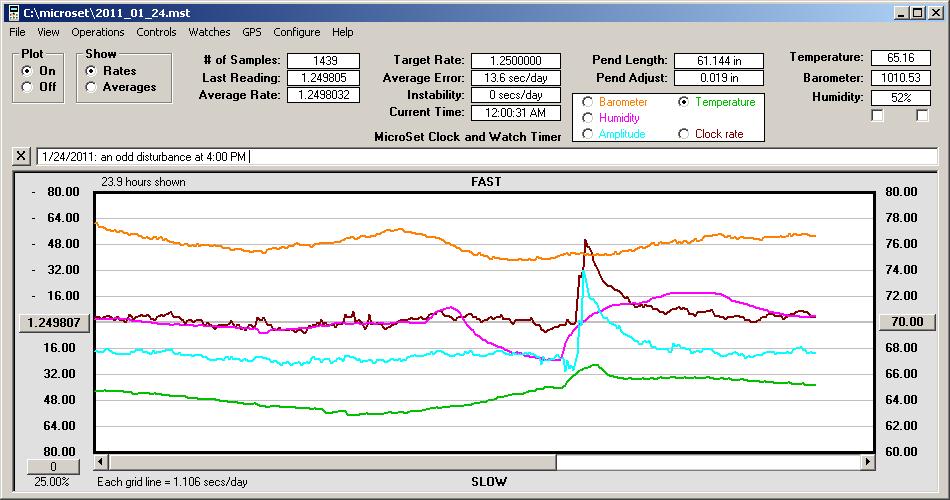This screenshot has height=500, width=950.
Task: Click the horizontal scrollbar thumb
Action: (x=333, y=462)
